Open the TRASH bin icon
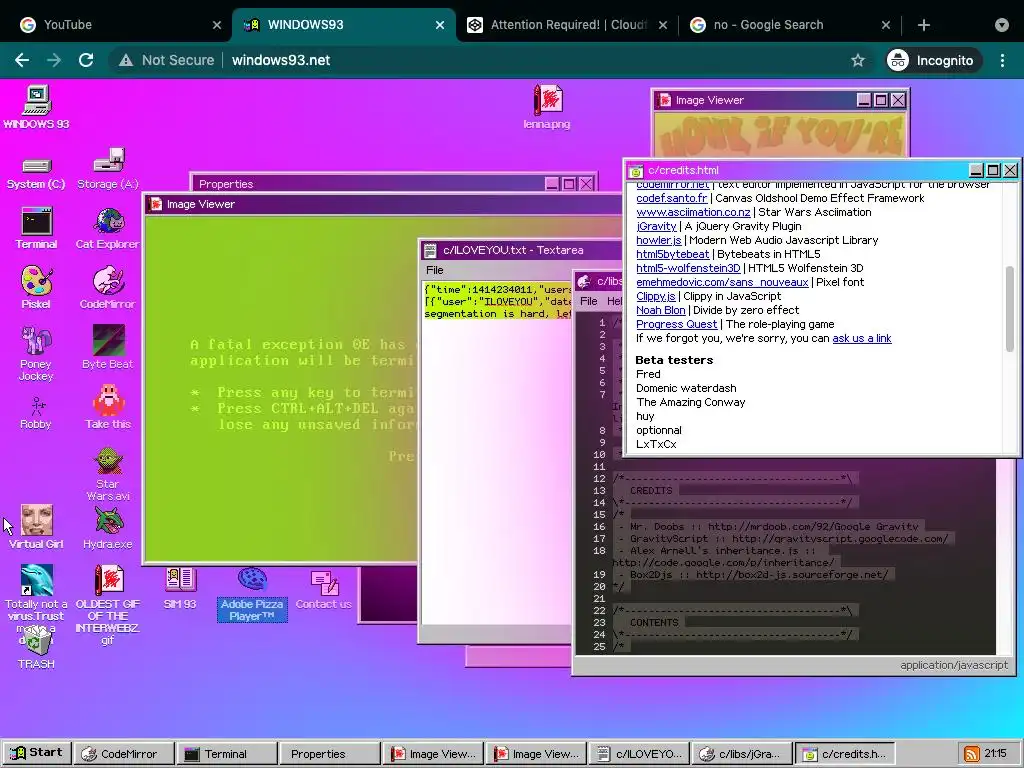The height and width of the screenshot is (768, 1024). (37, 647)
